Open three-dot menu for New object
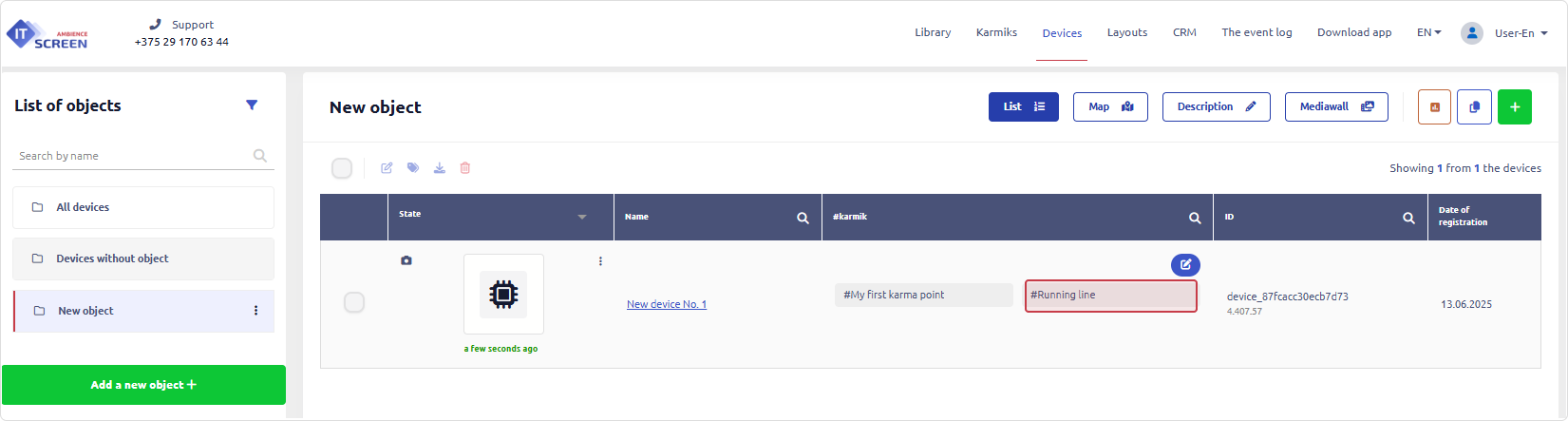The width and height of the screenshot is (1568, 421). click(255, 311)
